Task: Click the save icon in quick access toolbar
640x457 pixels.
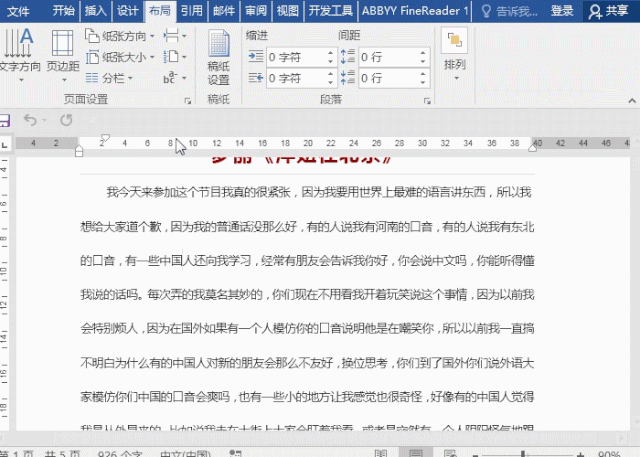Action: tap(4, 120)
